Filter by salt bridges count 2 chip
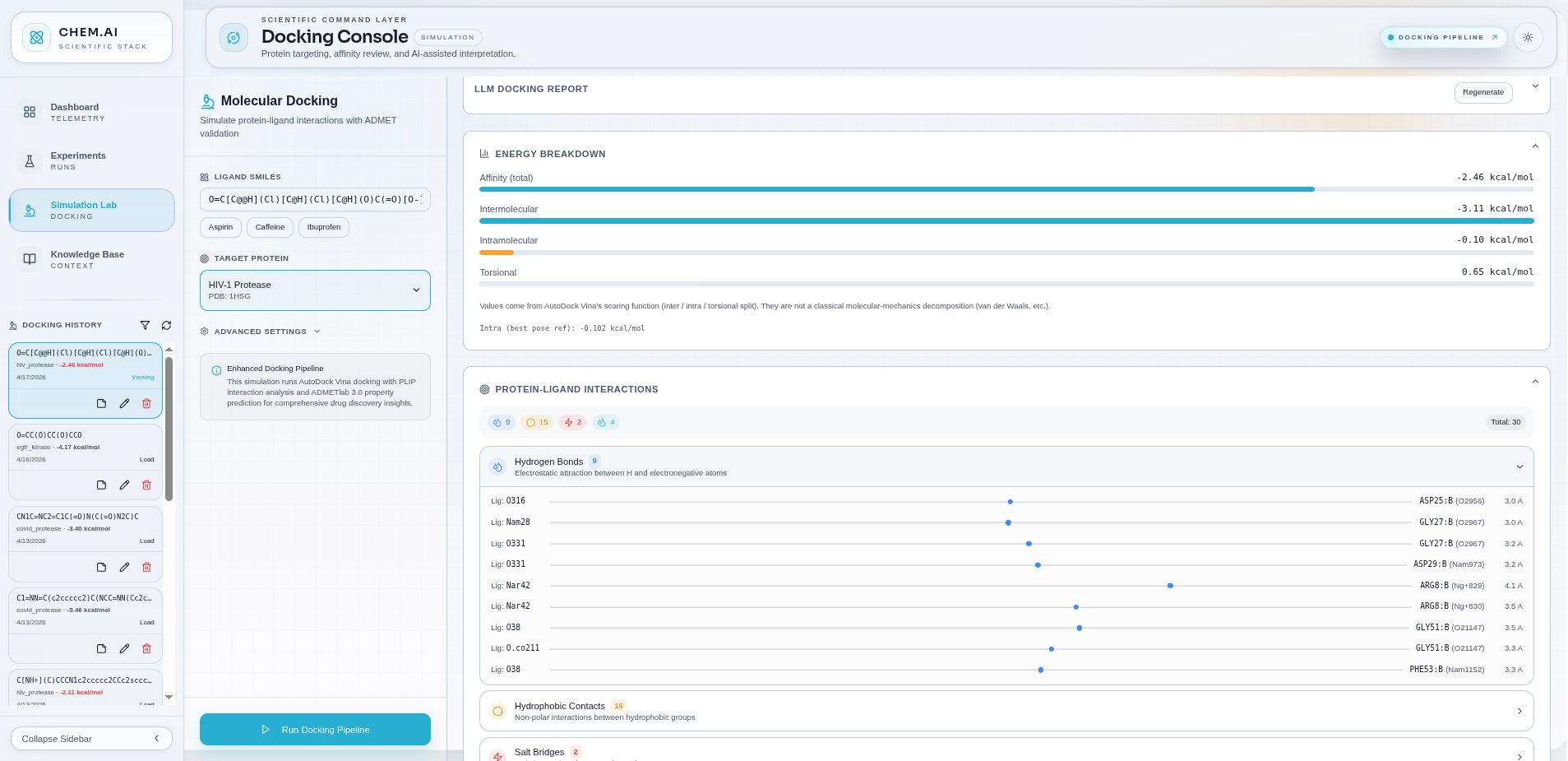Image resolution: width=1568 pixels, height=761 pixels. pos(572,422)
